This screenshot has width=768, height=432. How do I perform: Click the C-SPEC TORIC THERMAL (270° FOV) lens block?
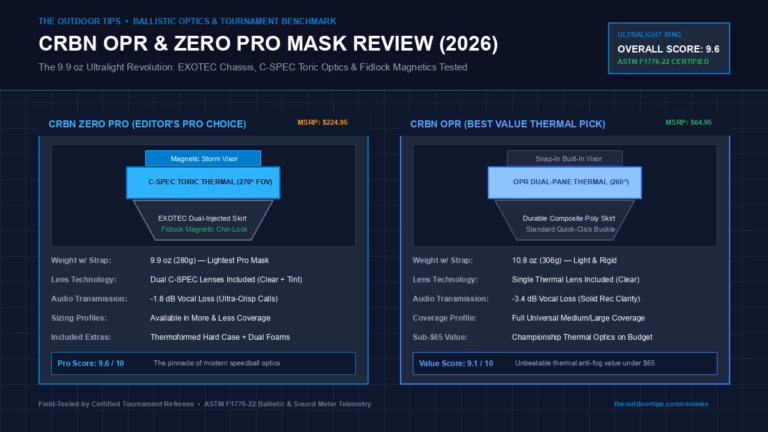(203, 182)
